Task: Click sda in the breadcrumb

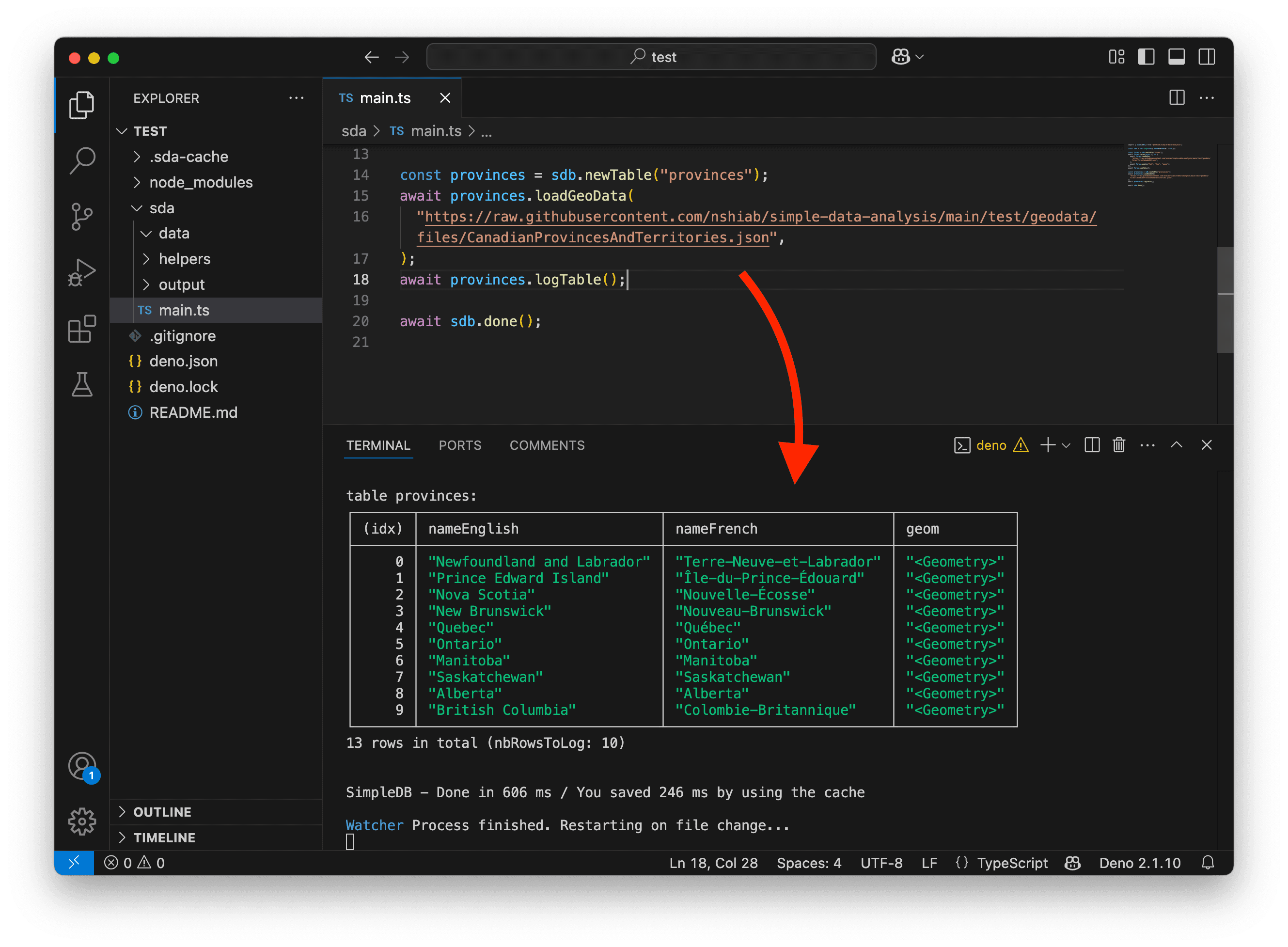Action: (x=354, y=131)
